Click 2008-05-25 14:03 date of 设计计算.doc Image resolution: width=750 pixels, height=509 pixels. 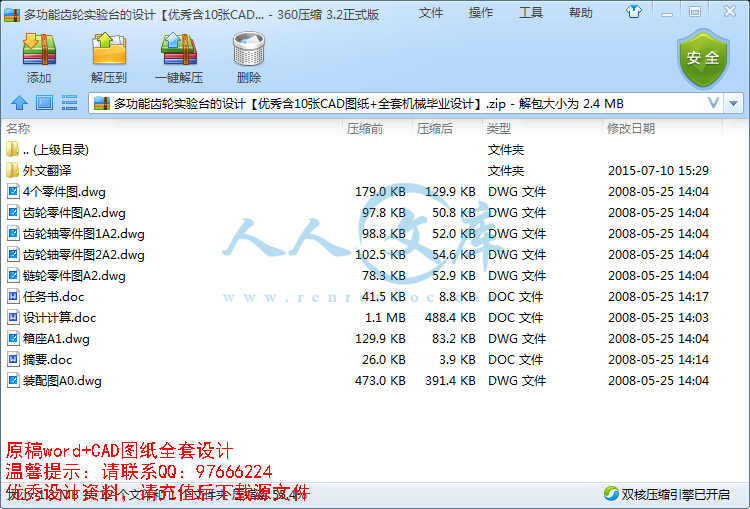[x=658, y=318]
